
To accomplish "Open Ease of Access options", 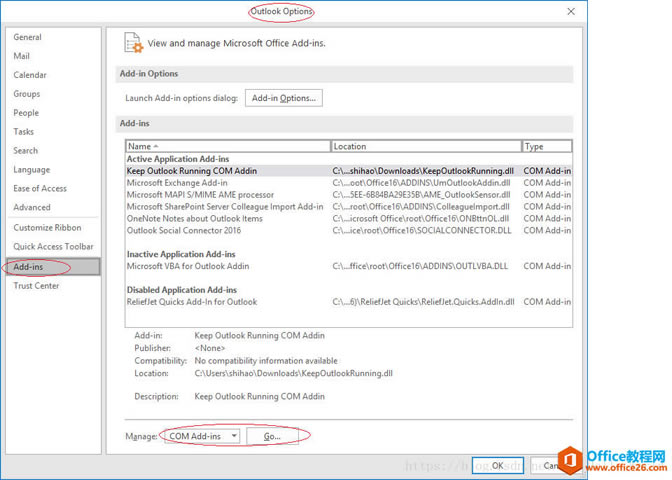I will pyautogui.click(x=40, y=189).
